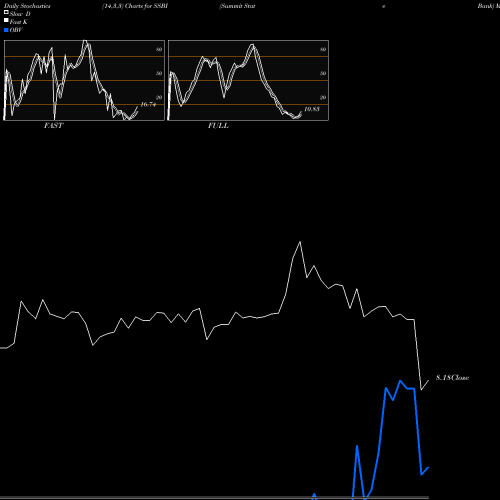Click the Slow D legend swatch
This screenshot has height=500, width=500.
[6, 12]
